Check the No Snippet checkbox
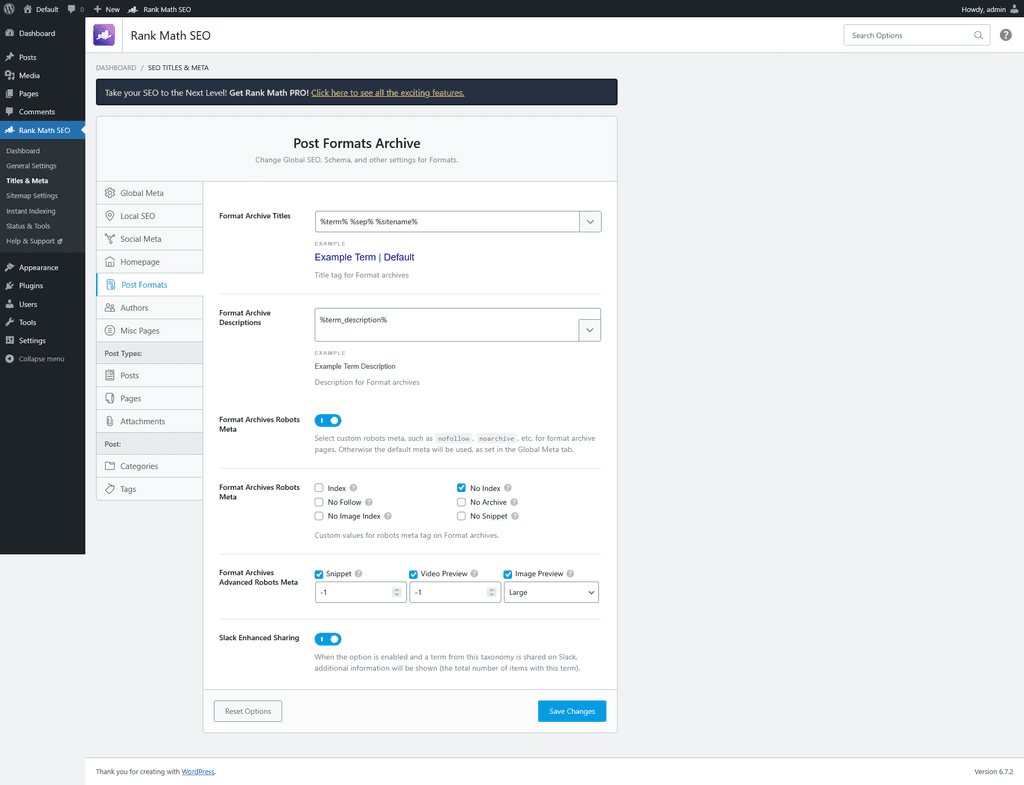1024x785 pixels. [x=461, y=516]
